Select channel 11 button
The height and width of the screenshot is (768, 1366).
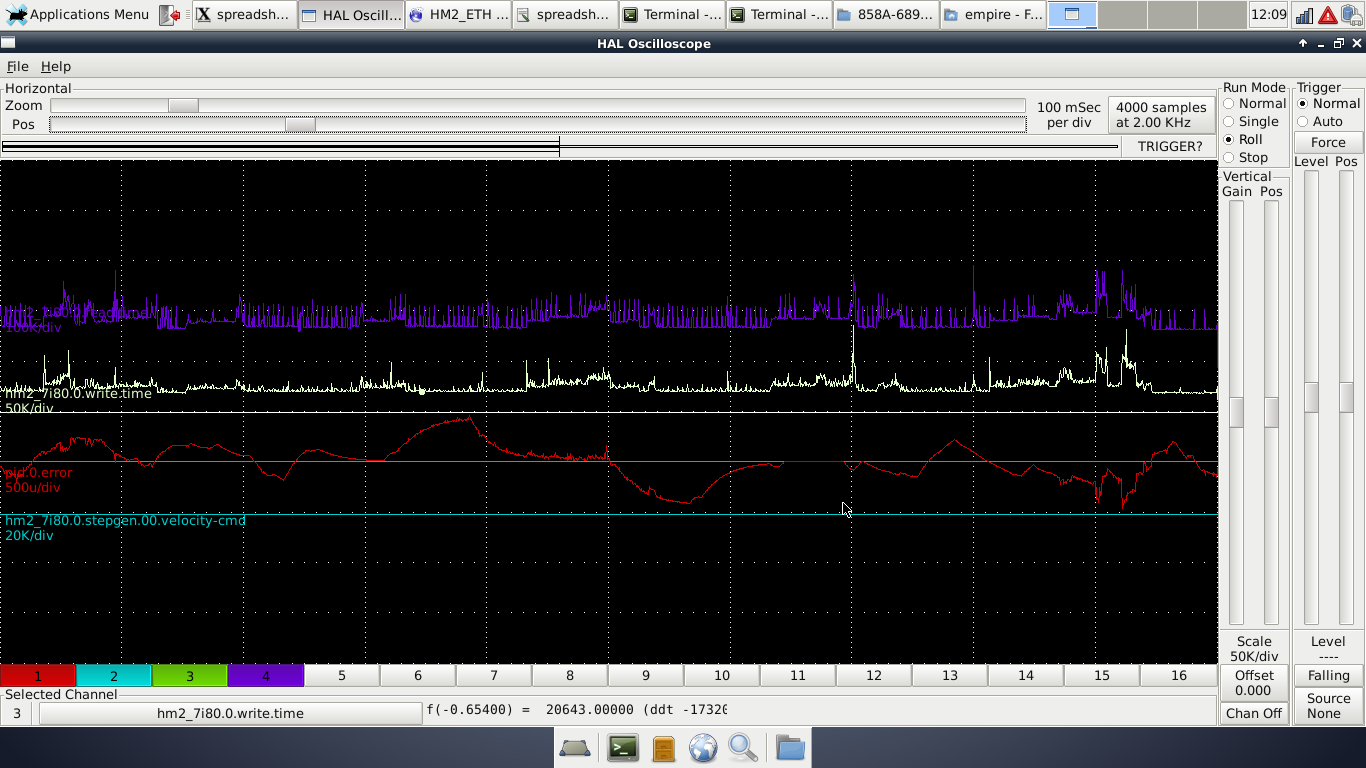point(798,675)
